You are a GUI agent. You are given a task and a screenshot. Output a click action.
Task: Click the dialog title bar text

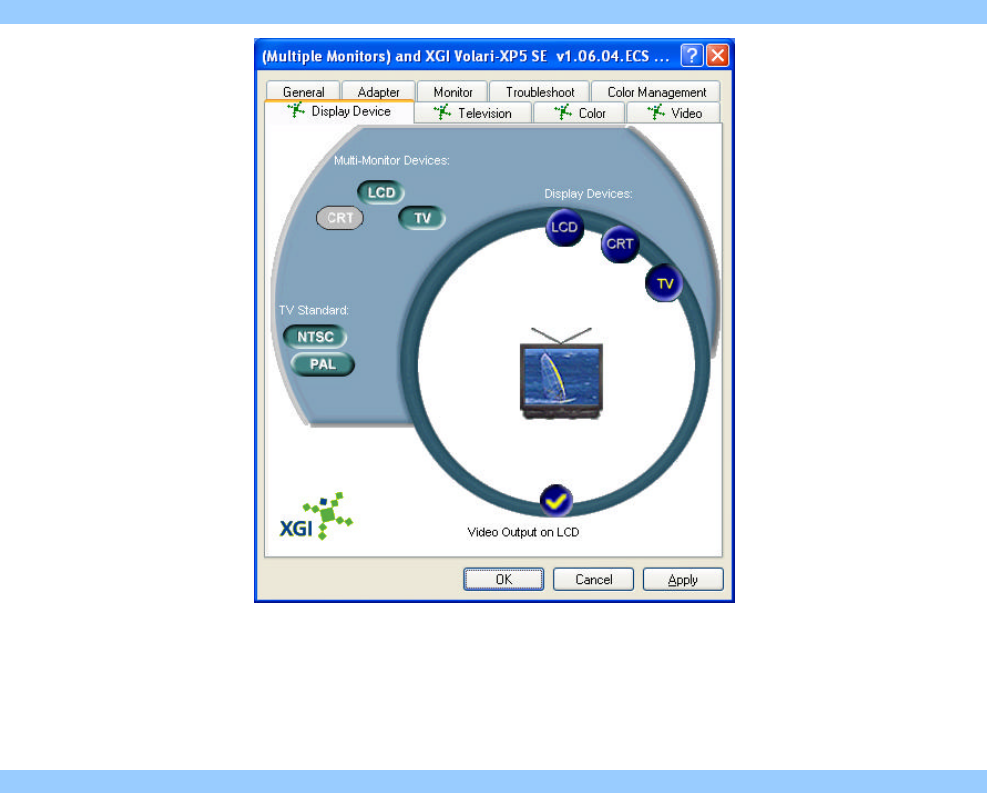(466, 56)
